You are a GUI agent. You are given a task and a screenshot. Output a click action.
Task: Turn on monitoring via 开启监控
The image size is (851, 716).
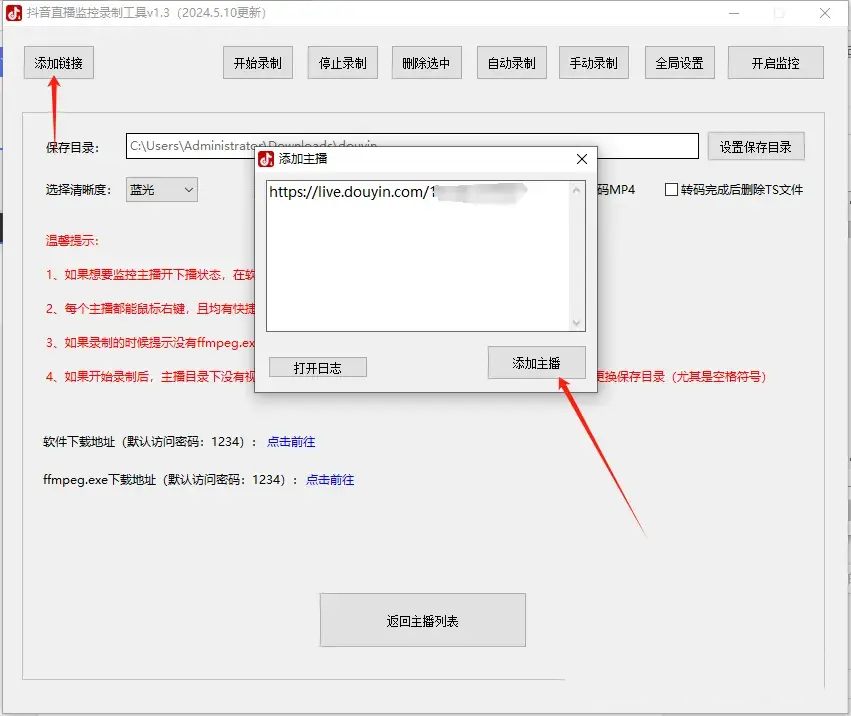[x=776, y=63]
